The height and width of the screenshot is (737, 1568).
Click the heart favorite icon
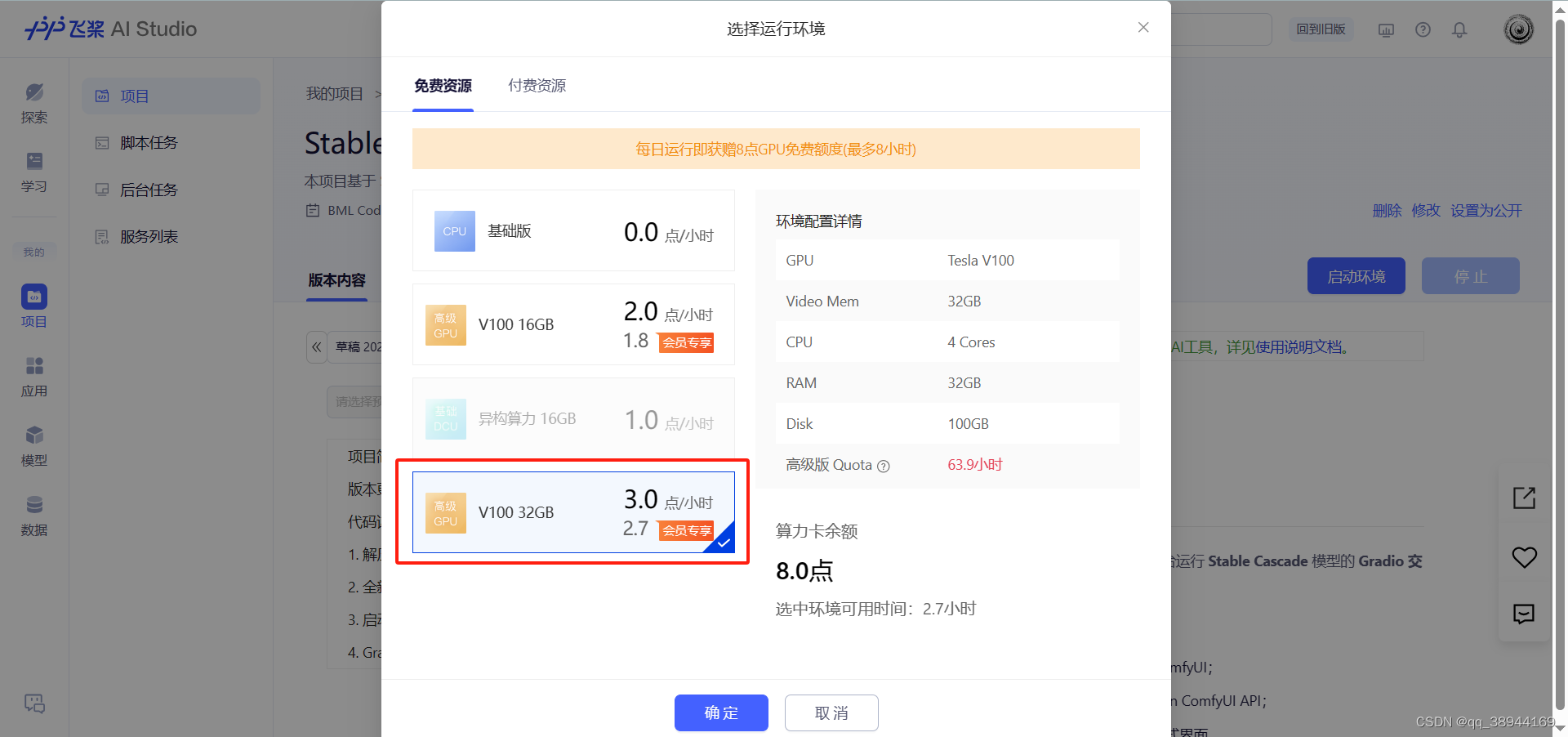1524,557
